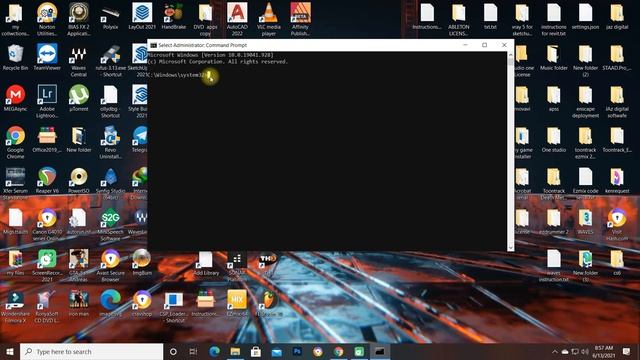Open Affinity Publisher desktop shortcut
This screenshot has width=640, height=360.
300,19
